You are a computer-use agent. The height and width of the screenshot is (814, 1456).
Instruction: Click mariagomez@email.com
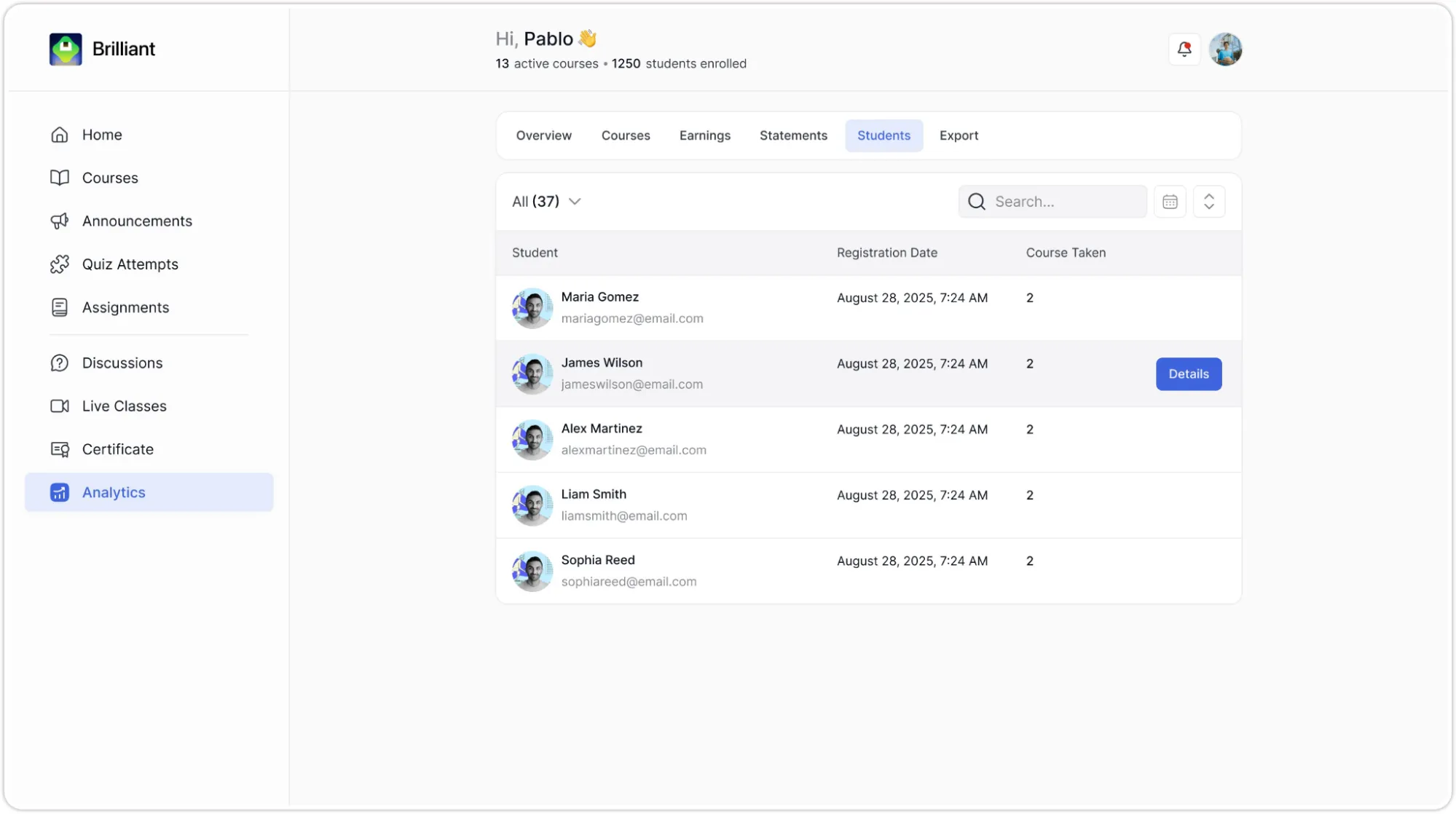click(632, 319)
